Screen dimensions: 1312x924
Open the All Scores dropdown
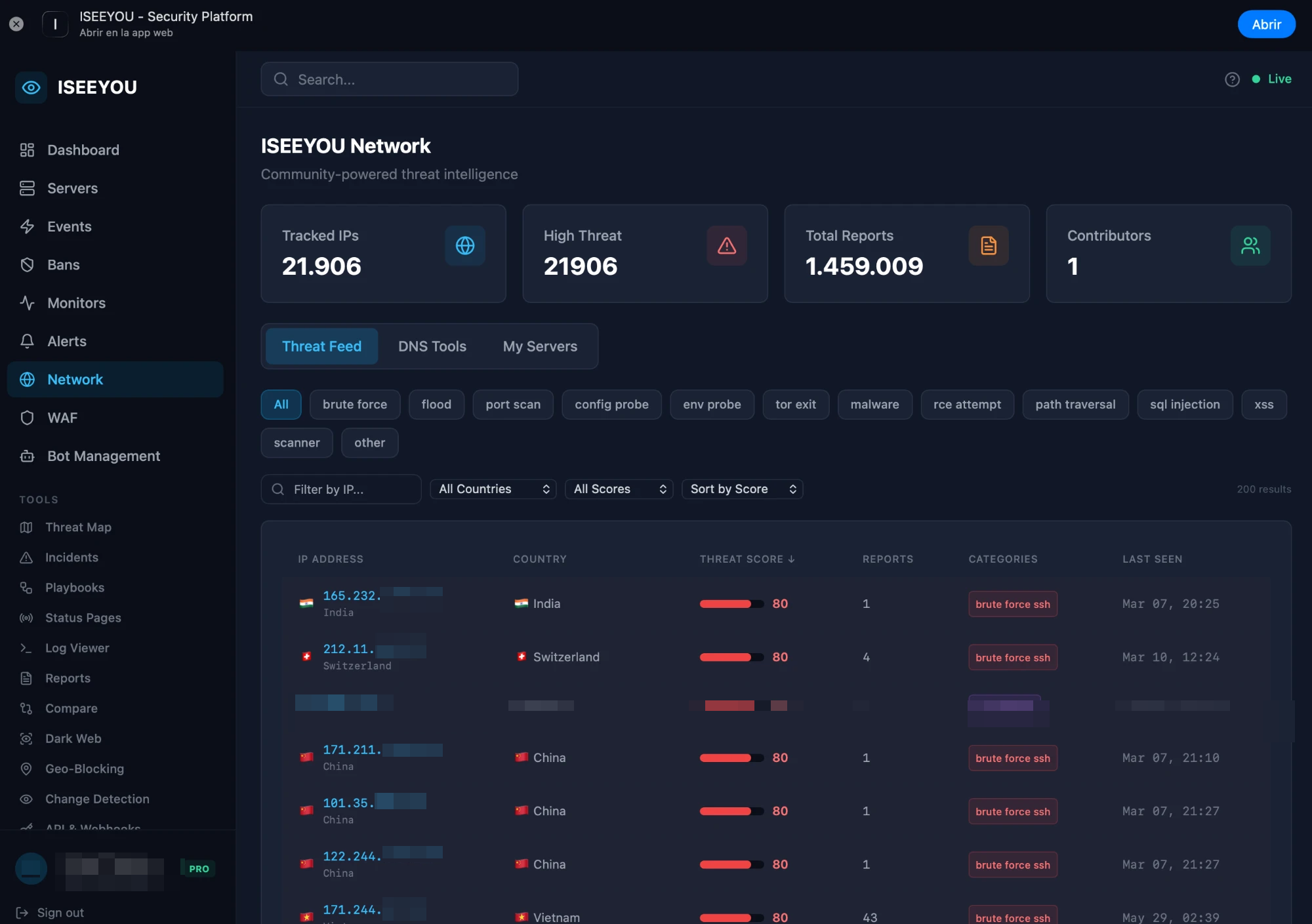tap(619, 489)
